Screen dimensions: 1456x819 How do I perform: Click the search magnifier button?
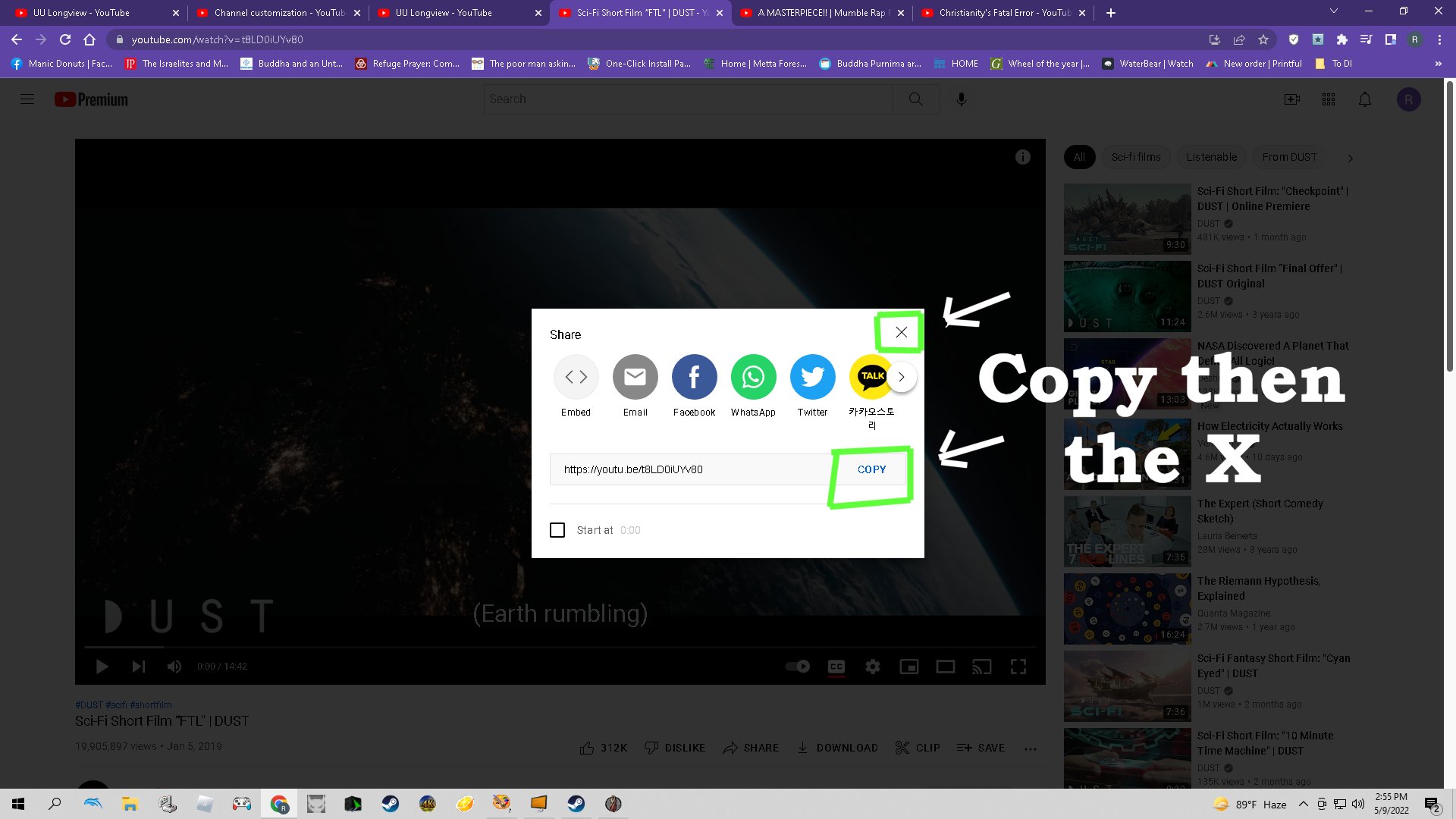click(916, 99)
